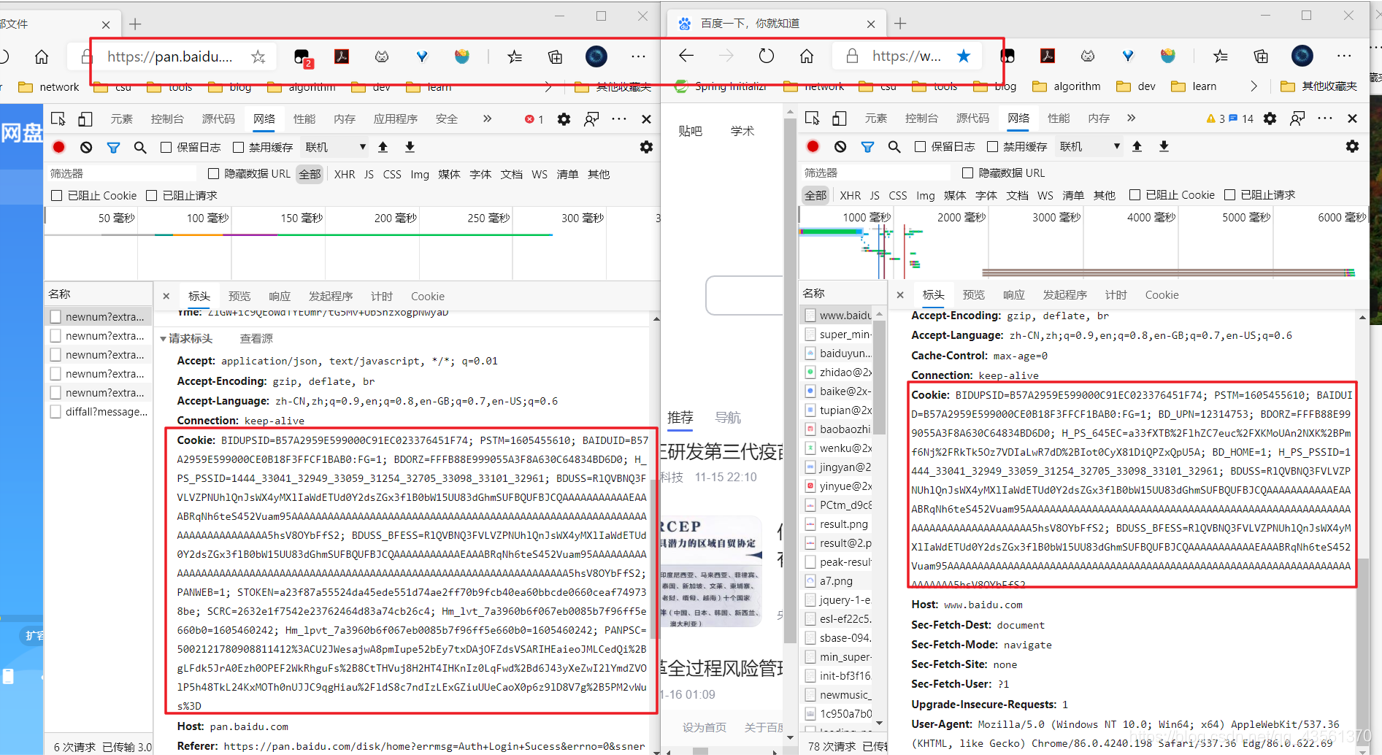Image resolution: width=1382 pixels, height=755 pixels.
Task: Filter by XHR in pan.baidu DevTools
Action: [344, 174]
